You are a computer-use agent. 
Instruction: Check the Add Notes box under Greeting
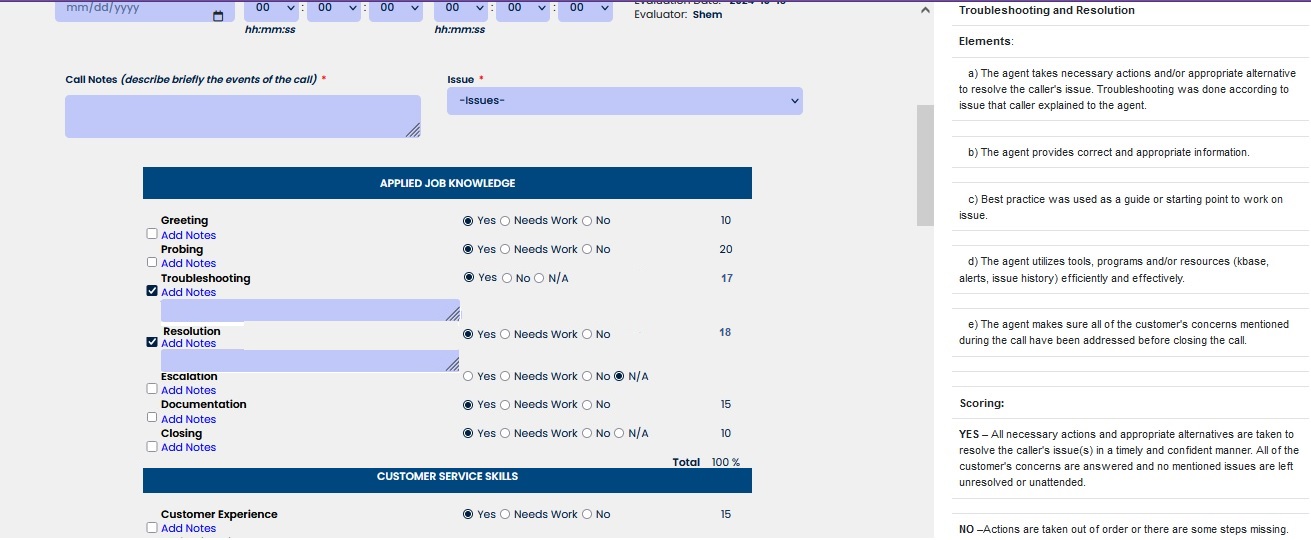coord(151,234)
